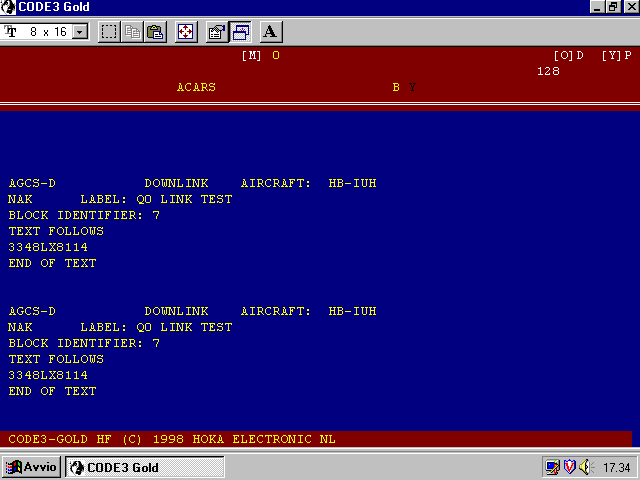Click the ACARS mode label in header
This screenshot has height=480, width=640.
tap(196, 87)
